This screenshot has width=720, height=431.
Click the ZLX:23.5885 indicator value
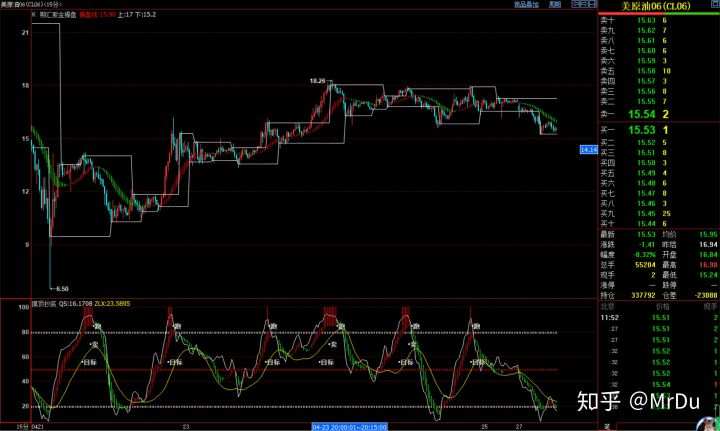coord(112,304)
